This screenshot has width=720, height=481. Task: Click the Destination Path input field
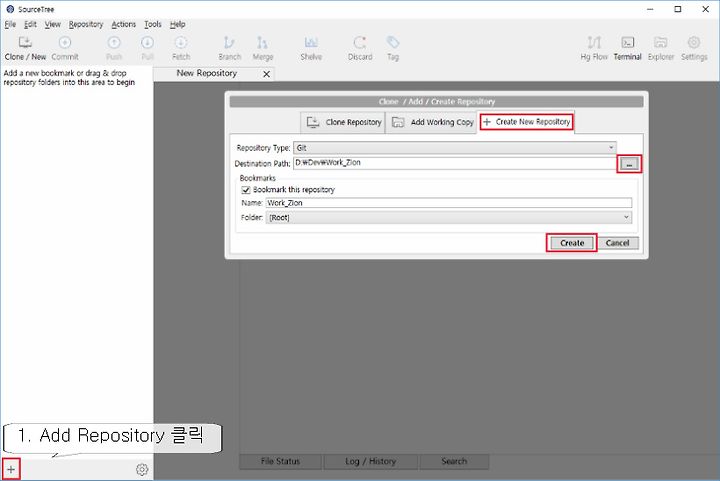[455, 163]
